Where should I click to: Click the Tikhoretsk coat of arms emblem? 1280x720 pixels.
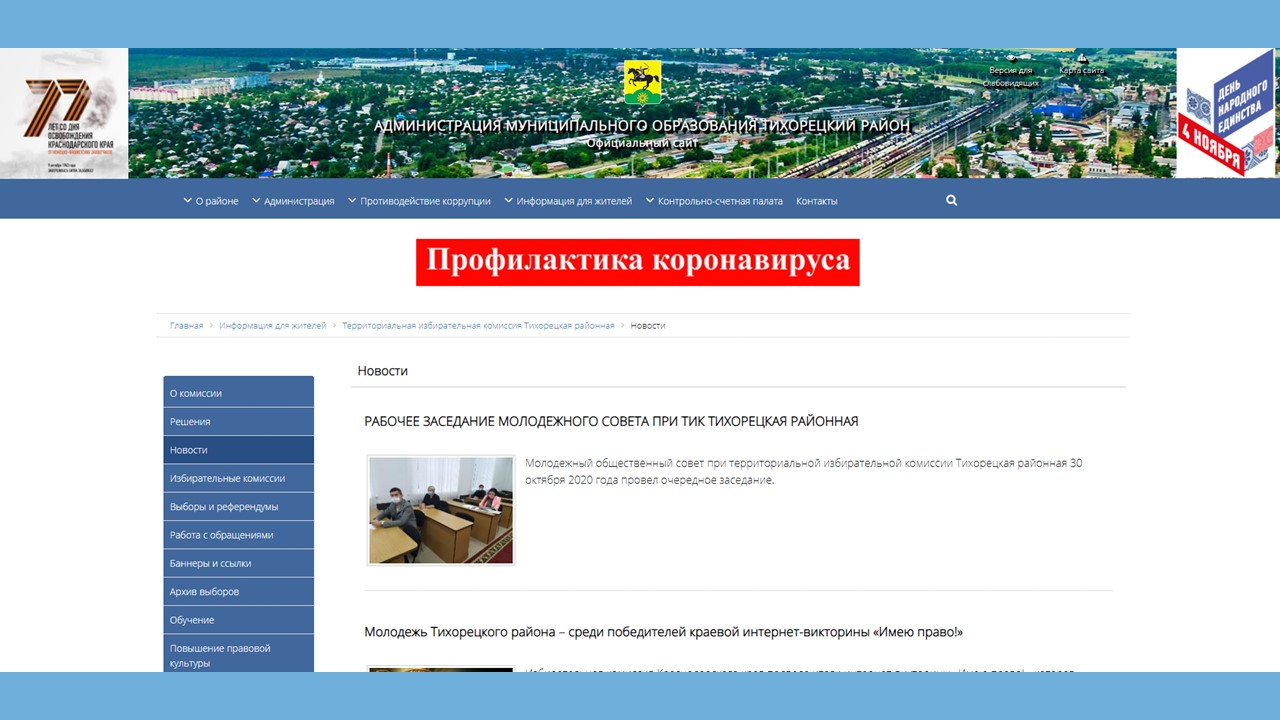642,82
